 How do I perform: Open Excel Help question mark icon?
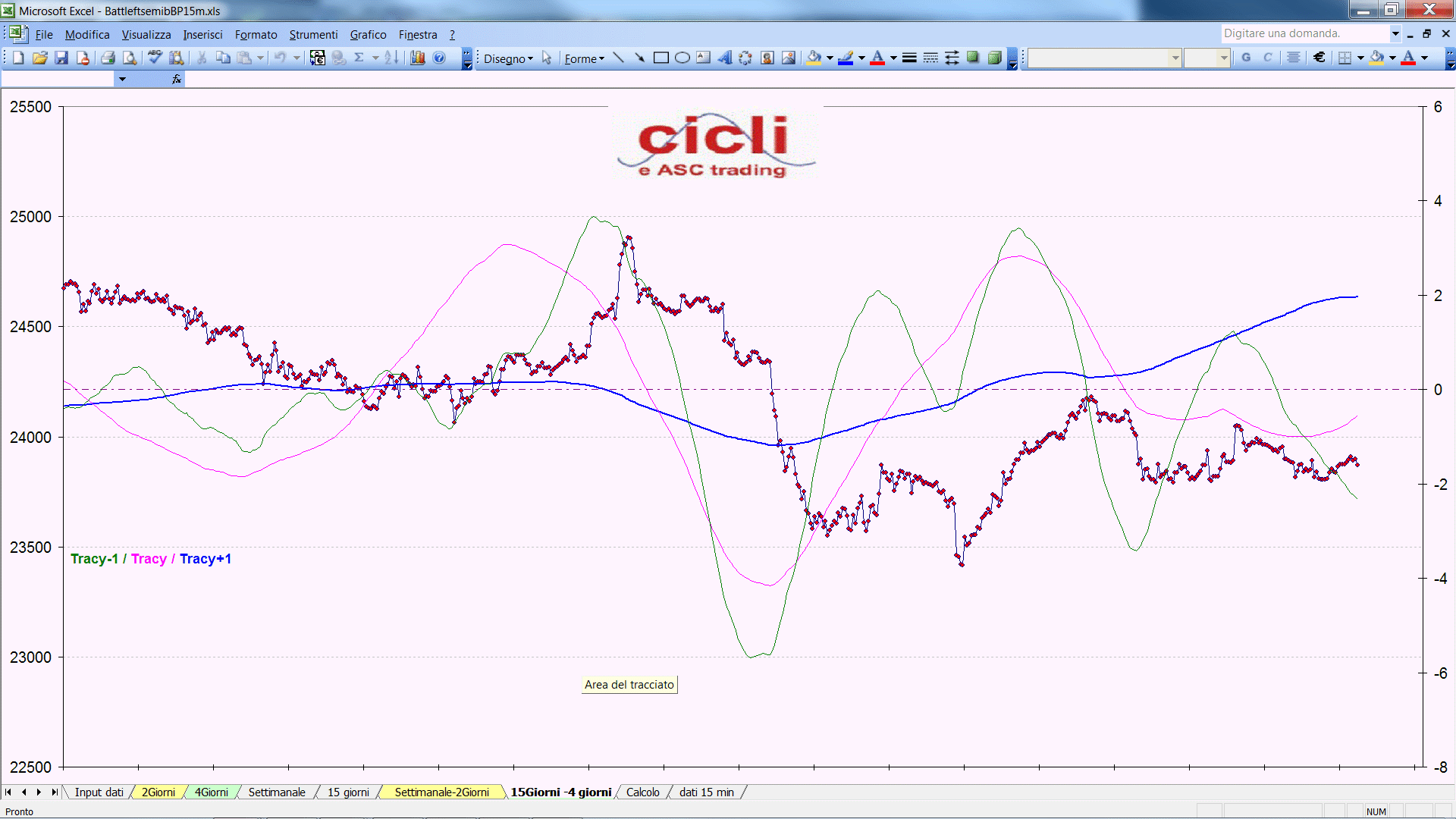pos(439,58)
